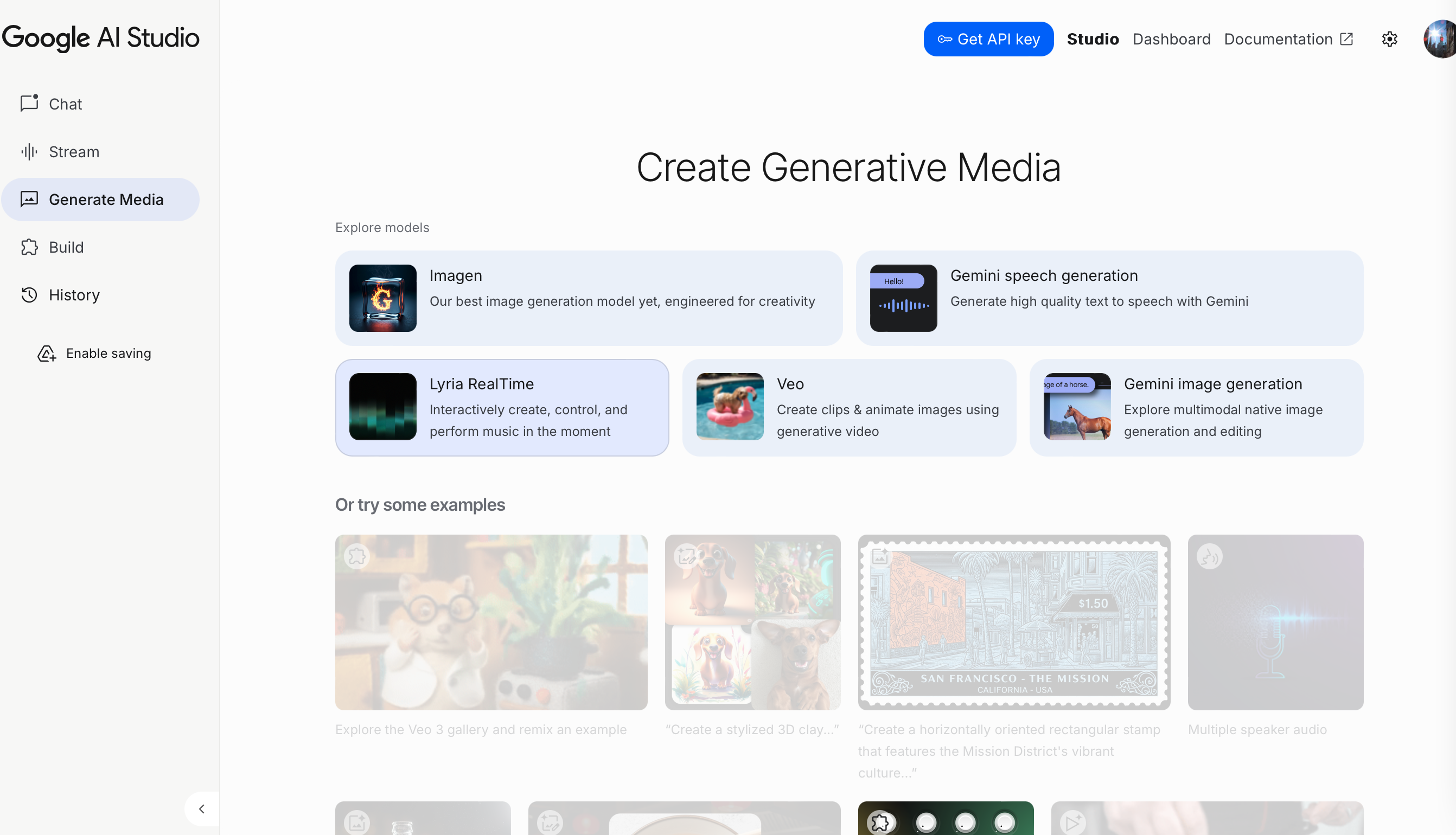
Task: Open the Veo model card title
Action: (x=790, y=384)
